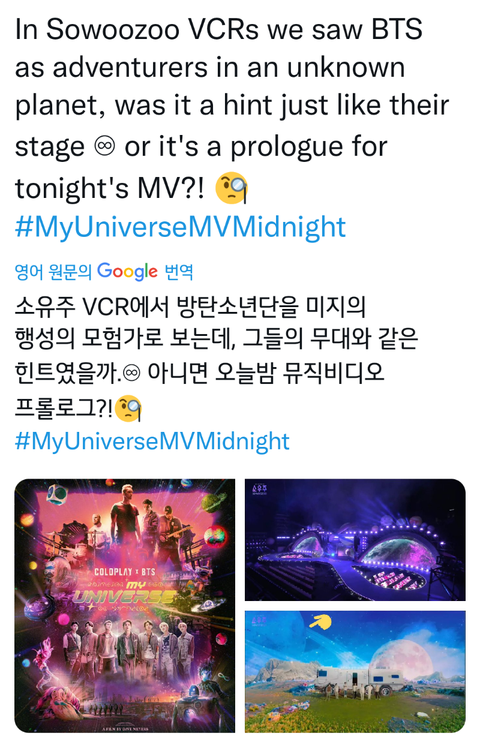The height and width of the screenshot is (739, 480).
Task: Click the Korean translated tweet text
Action: pyautogui.click(x=216, y=357)
